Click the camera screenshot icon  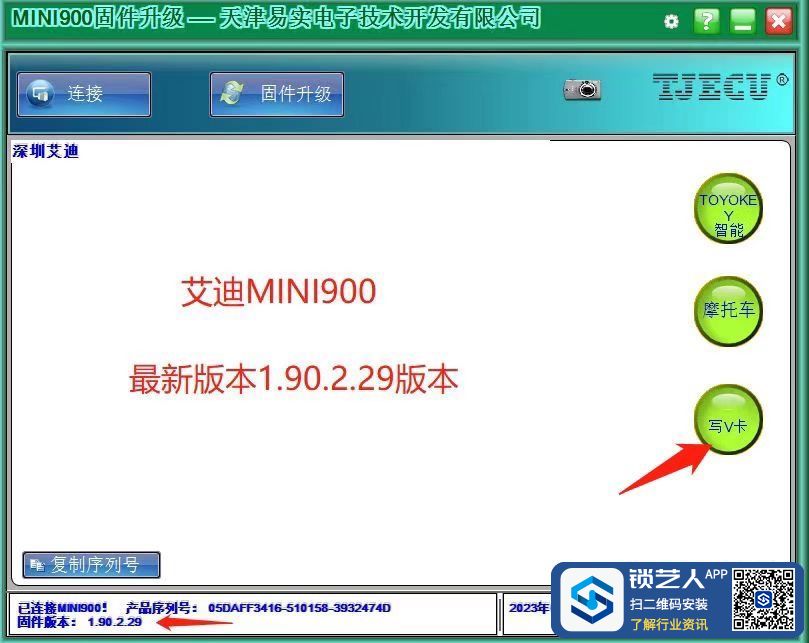[582, 90]
